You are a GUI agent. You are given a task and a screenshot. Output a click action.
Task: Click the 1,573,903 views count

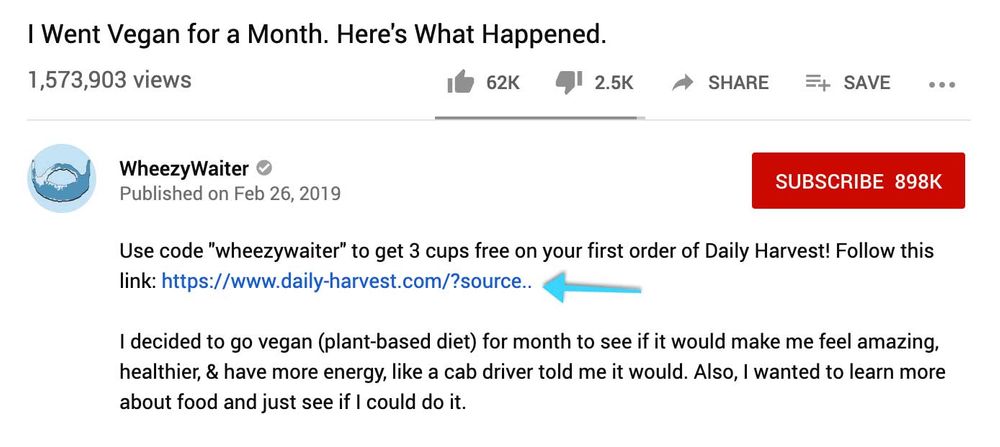tap(109, 80)
